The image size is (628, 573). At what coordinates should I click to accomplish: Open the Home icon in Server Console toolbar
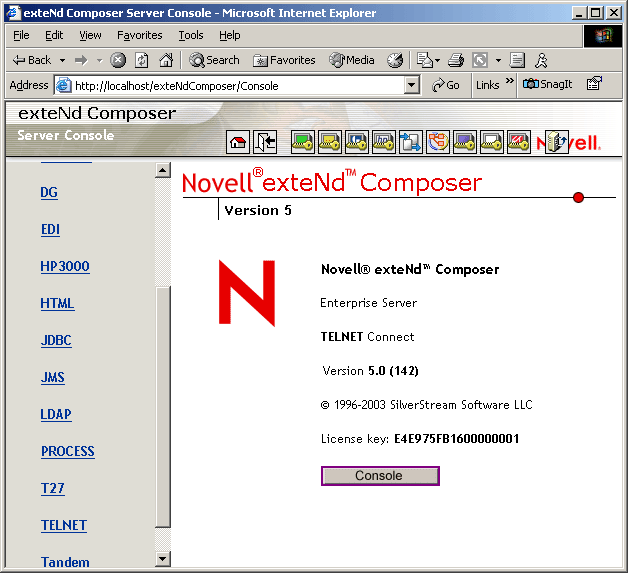pyautogui.click(x=238, y=142)
